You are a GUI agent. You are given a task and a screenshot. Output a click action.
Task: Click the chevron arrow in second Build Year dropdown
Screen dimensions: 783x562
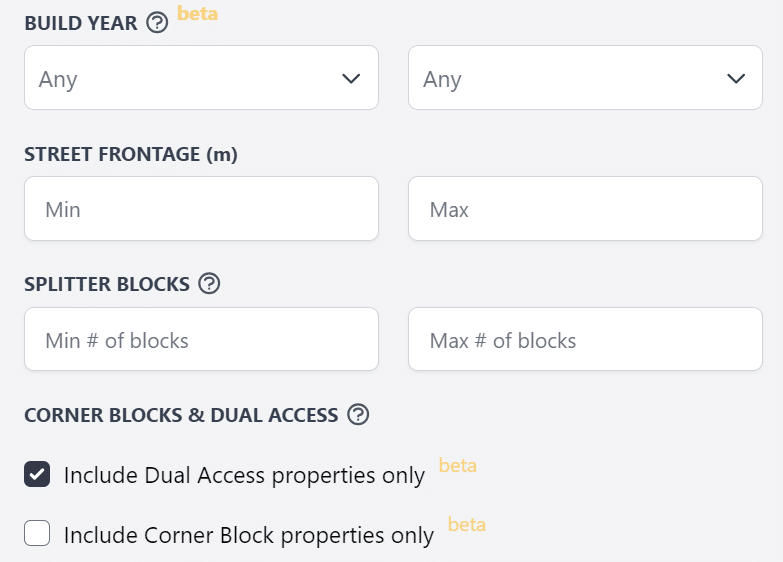pyautogui.click(x=736, y=78)
